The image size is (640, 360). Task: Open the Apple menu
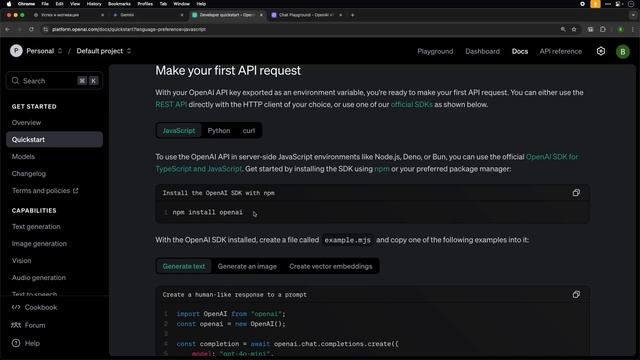coord(9,4)
